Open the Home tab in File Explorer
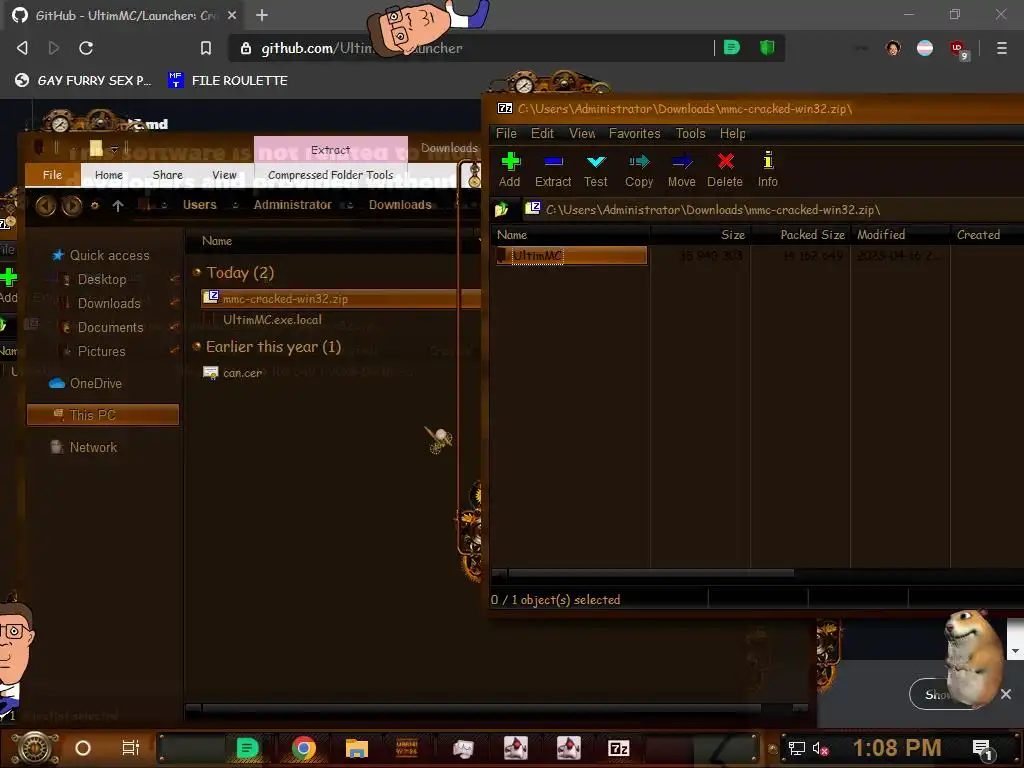 (x=108, y=175)
